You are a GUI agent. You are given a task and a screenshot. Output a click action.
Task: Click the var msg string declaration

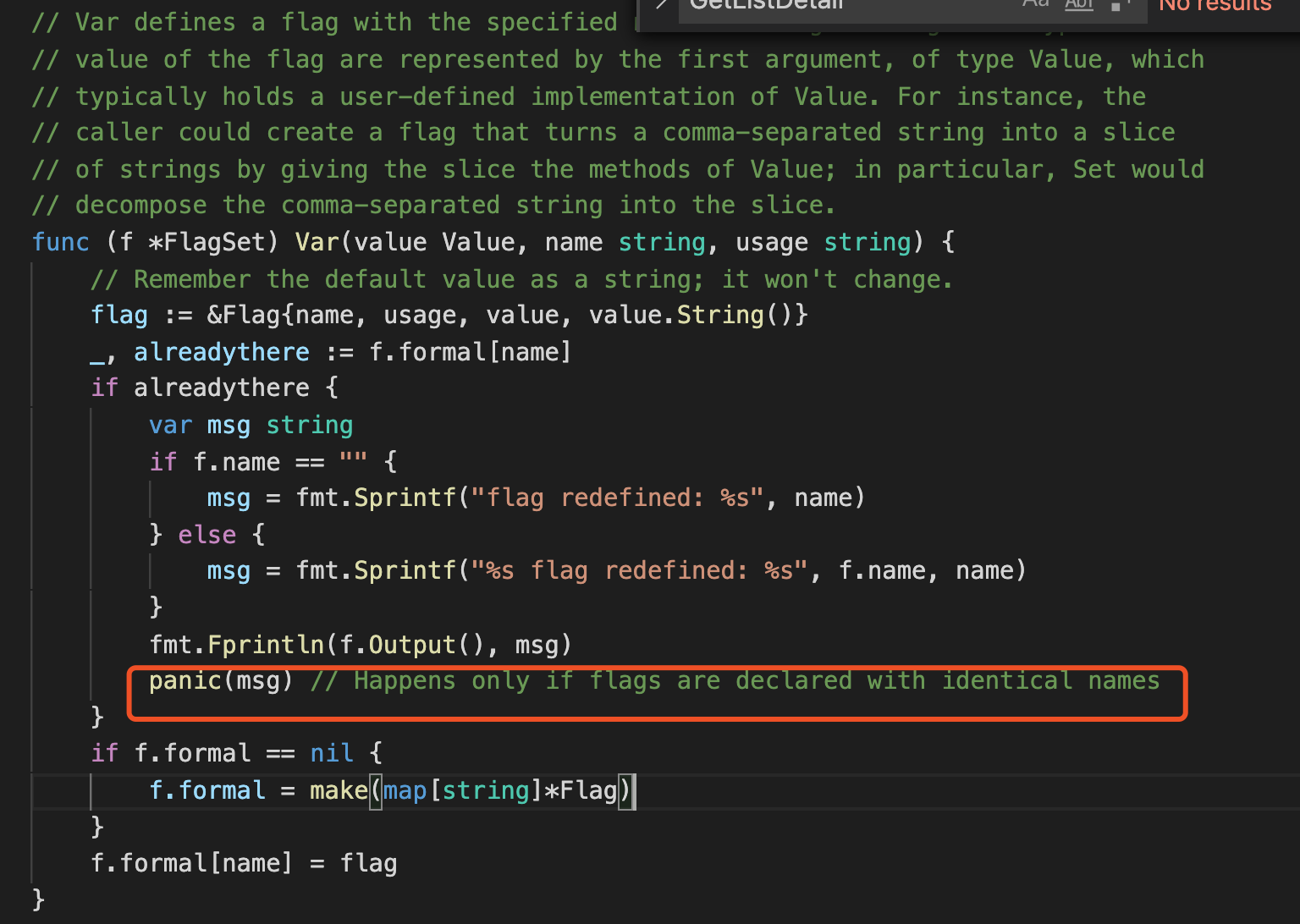[x=250, y=424]
